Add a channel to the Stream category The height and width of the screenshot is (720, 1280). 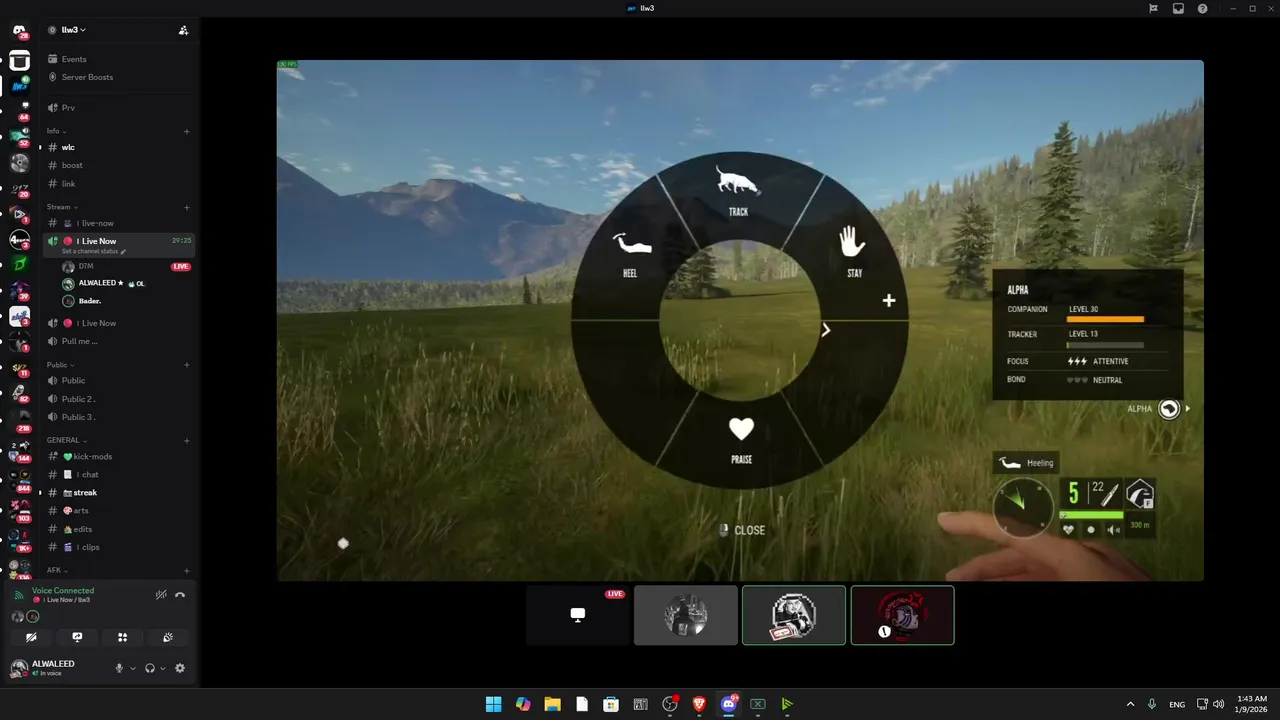tap(187, 207)
